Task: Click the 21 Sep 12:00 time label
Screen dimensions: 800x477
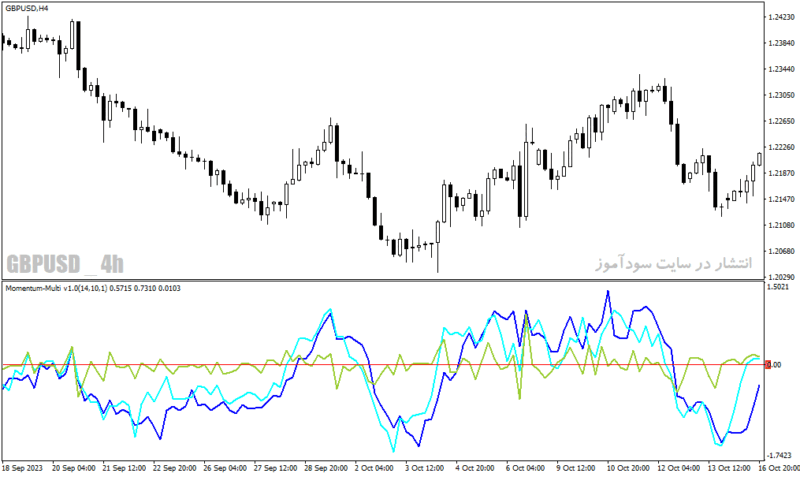Action: [x=124, y=468]
